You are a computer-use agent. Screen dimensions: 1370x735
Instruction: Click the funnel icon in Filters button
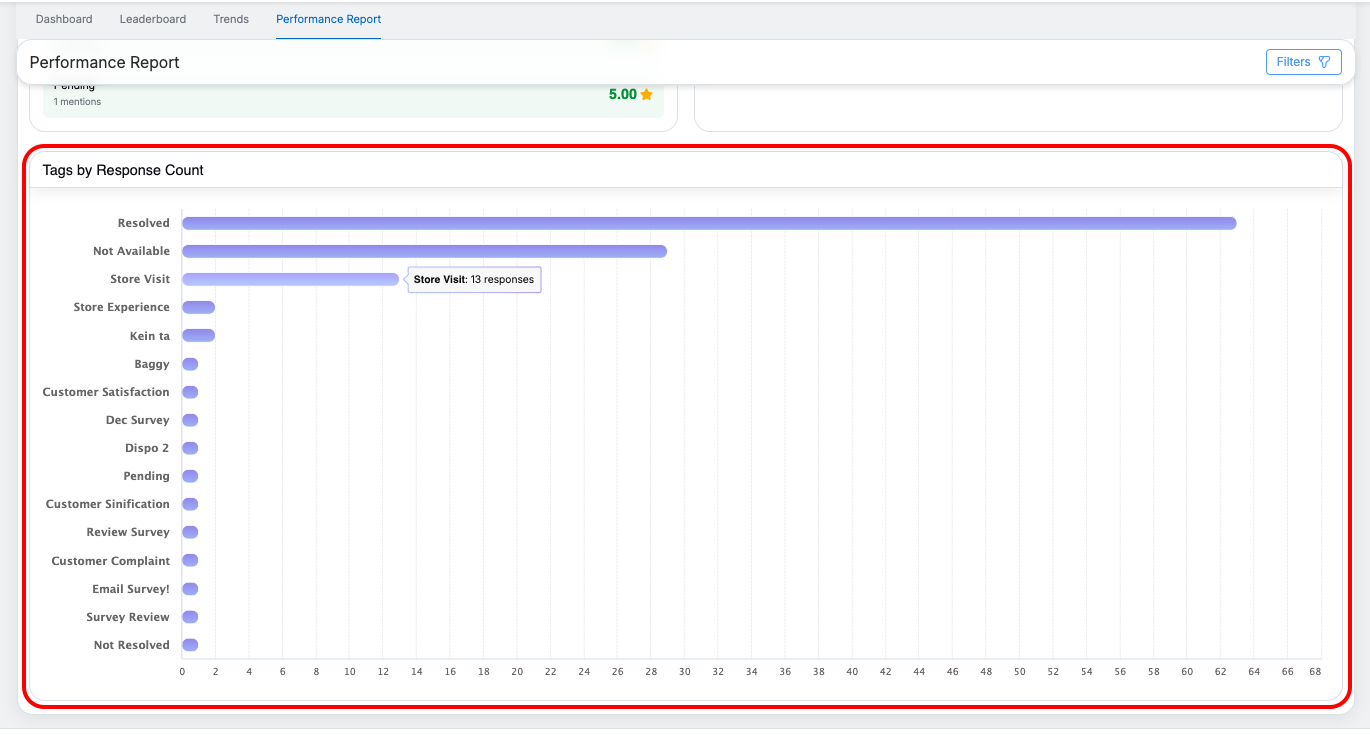click(1324, 62)
